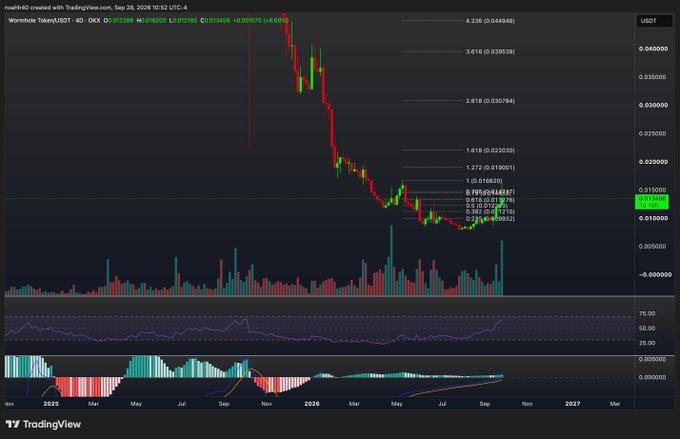Click price axis label 0.035000
This screenshot has height=439, width=680.
pyautogui.click(x=653, y=77)
